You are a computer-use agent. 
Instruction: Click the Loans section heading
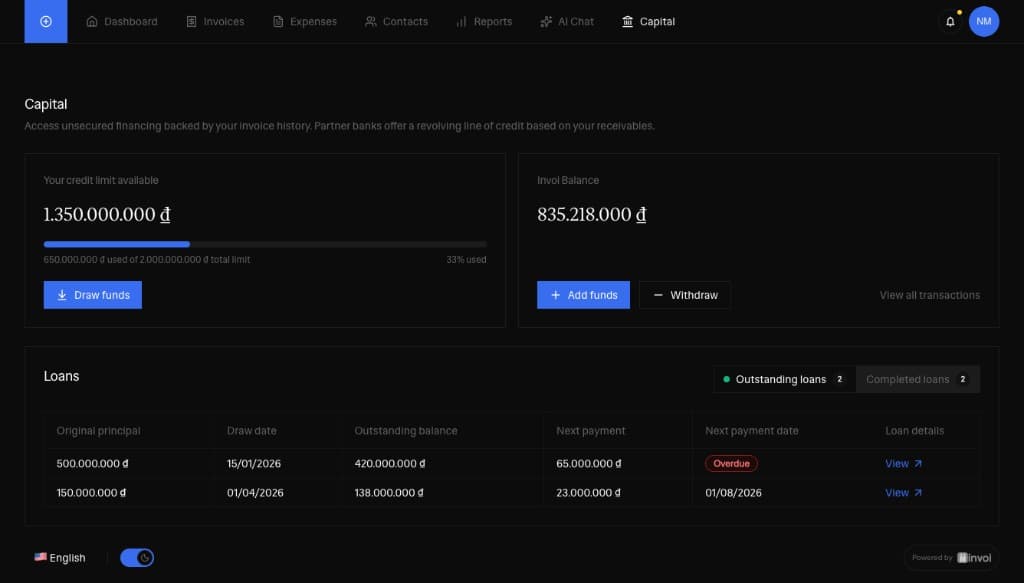tap(61, 376)
